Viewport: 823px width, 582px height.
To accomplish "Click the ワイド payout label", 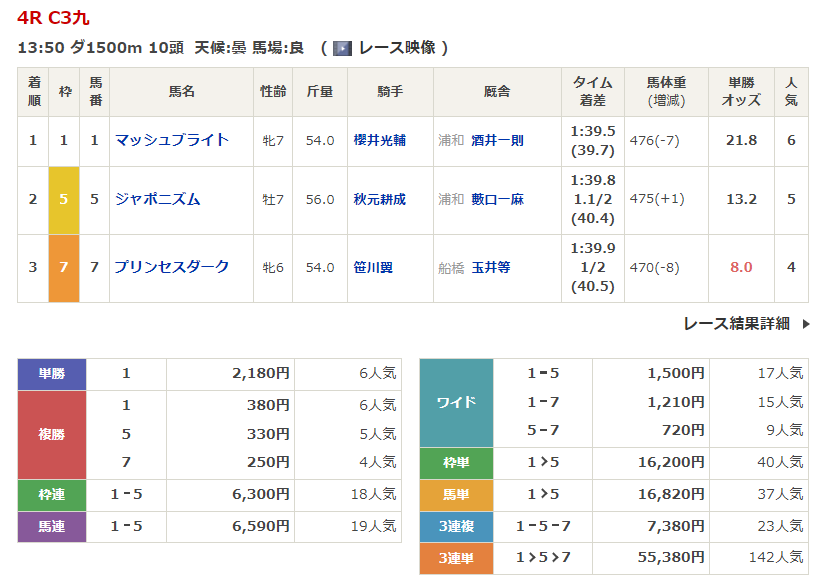I will tap(457, 403).
